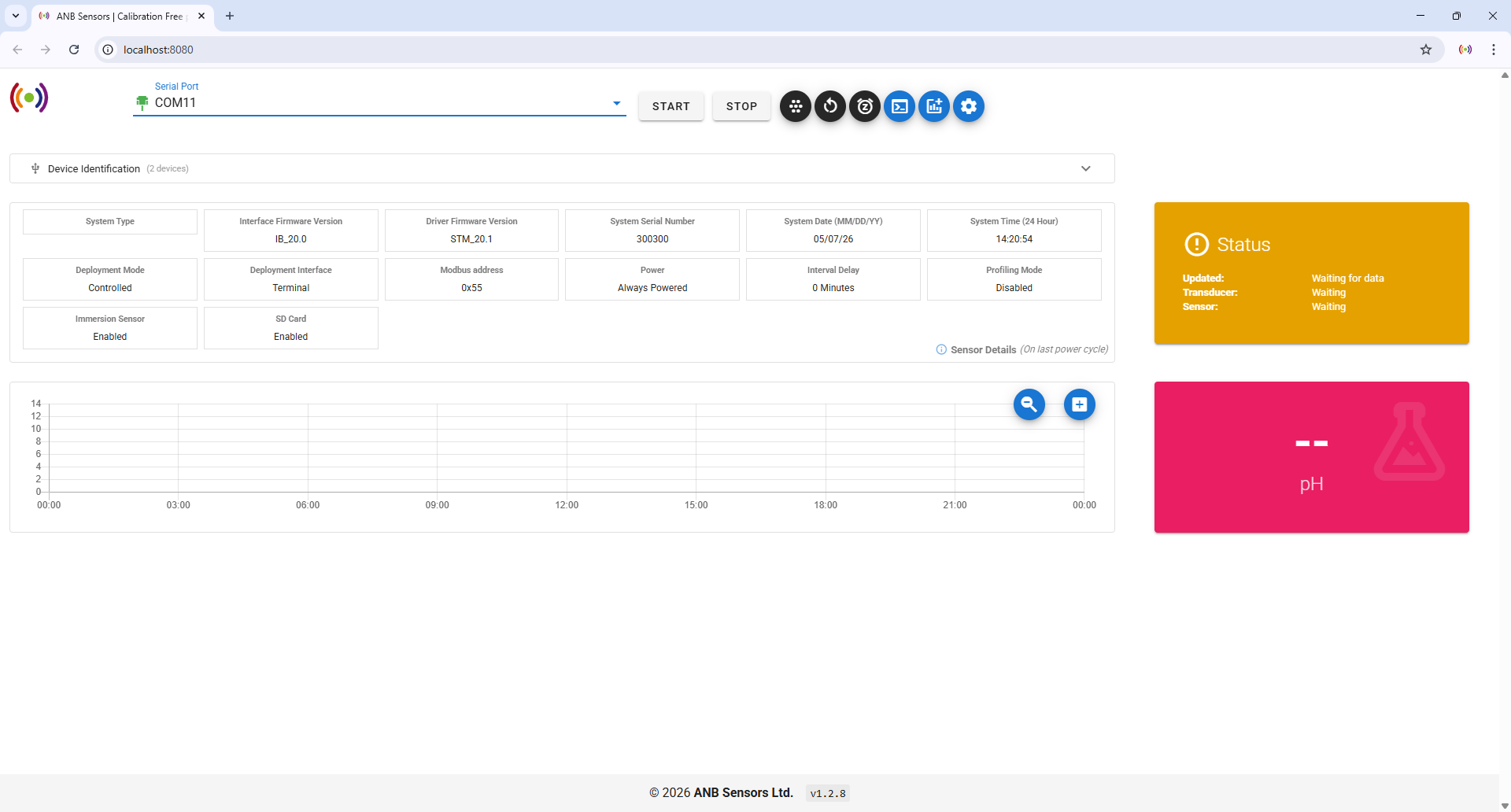Open the Chrome three-dot menu
This screenshot has height=812, width=1511.
tap(1494, 50)
